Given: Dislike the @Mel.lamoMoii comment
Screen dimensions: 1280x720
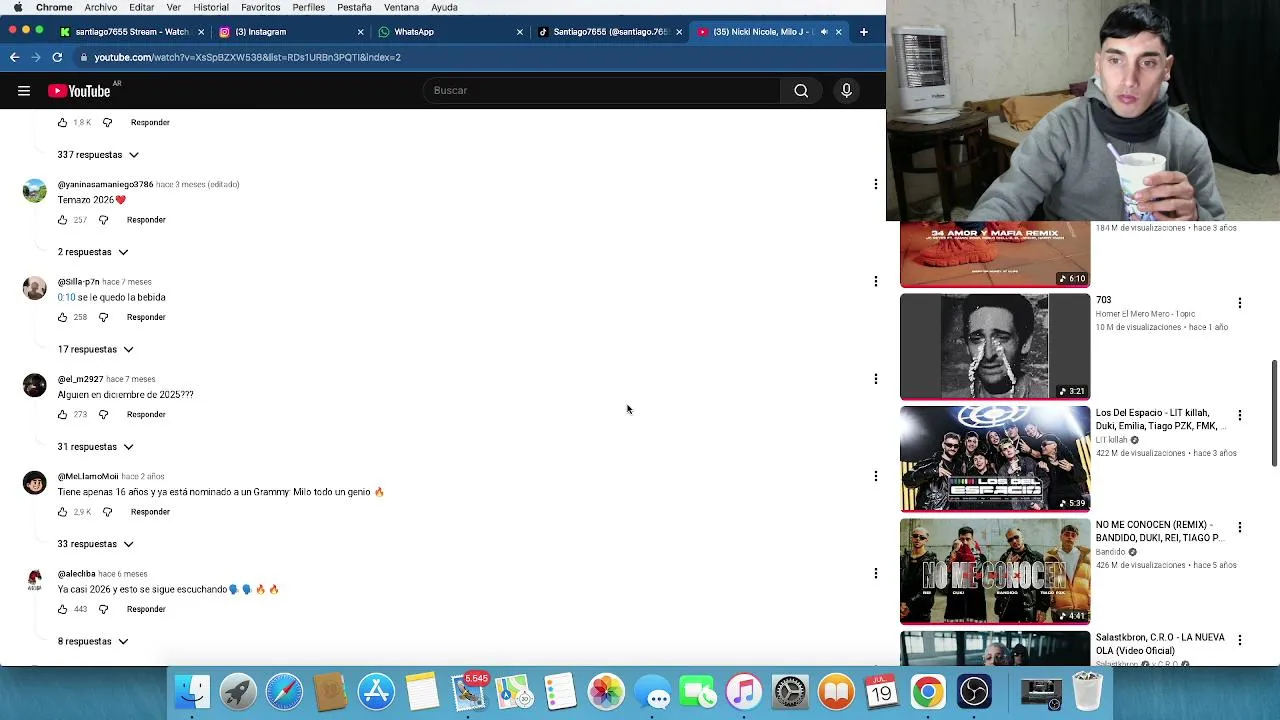Looking at the screenshot, I should [x=107, y=512].
